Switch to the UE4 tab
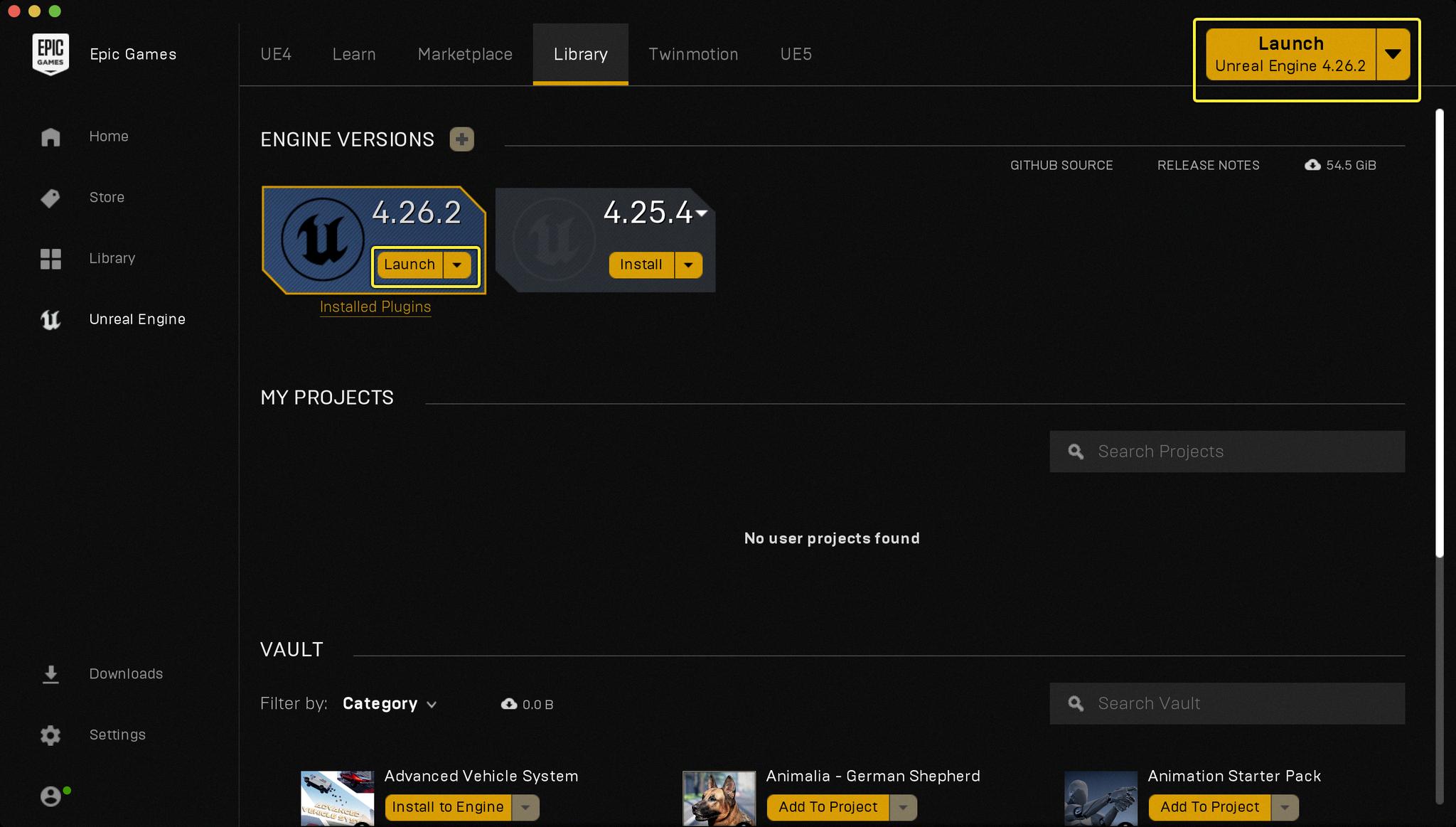The width and height of the screenshot is (1456, 827). coord(276,55)
